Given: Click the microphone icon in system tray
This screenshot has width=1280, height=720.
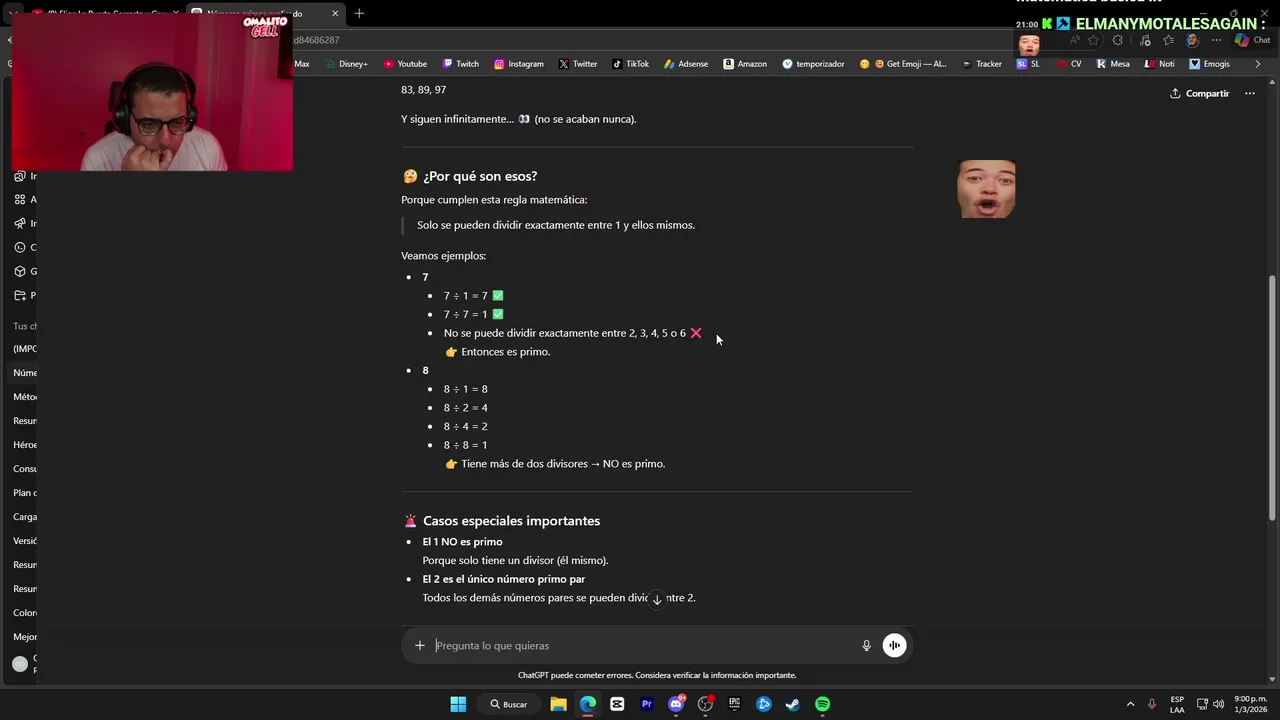Looking at the screenshot, I should [1152, 704].
